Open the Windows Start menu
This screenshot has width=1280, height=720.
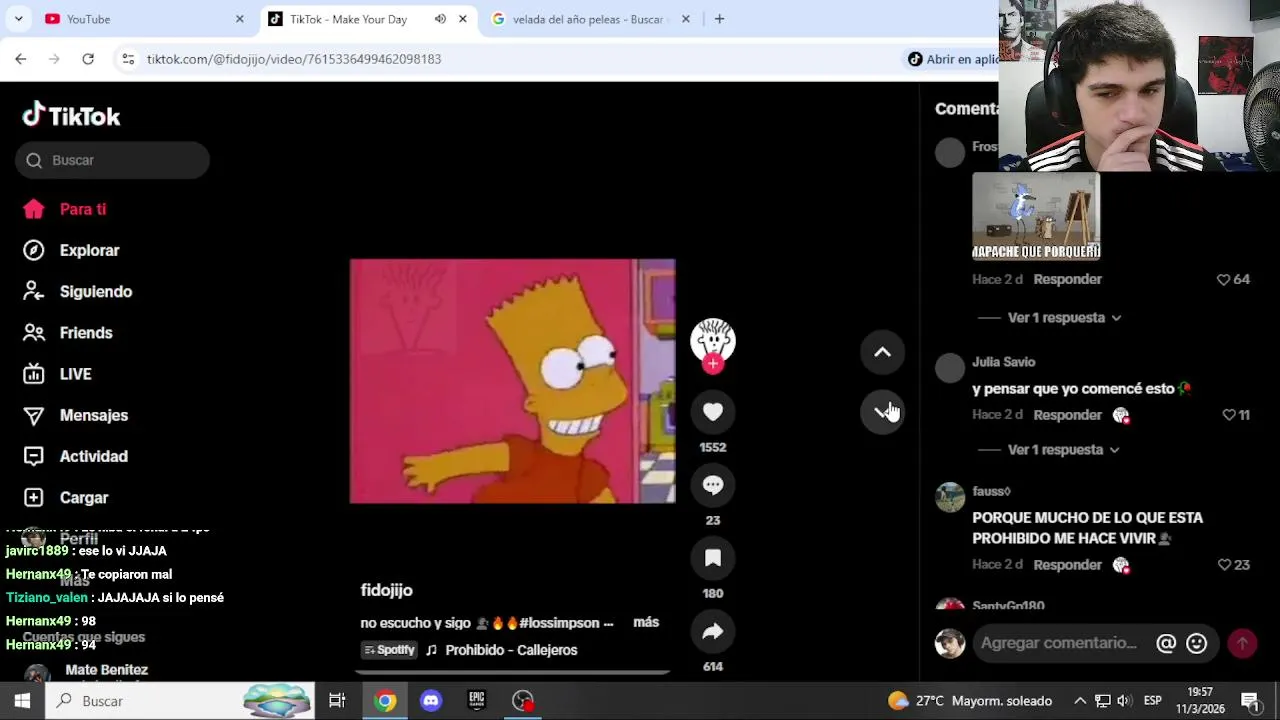click(22, 701)
